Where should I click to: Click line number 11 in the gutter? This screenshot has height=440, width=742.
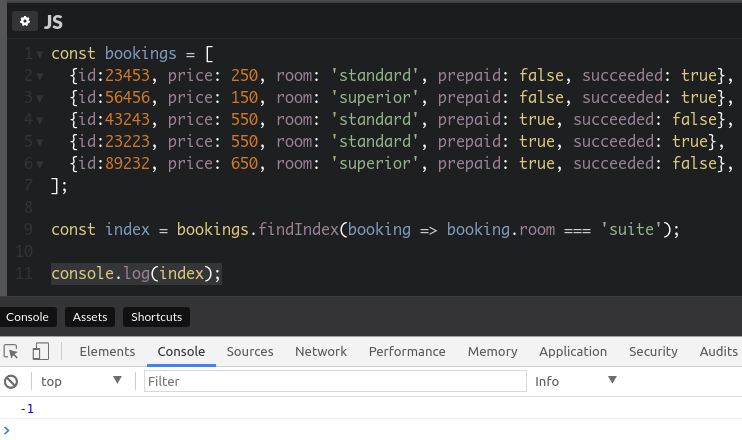point(24,273)
